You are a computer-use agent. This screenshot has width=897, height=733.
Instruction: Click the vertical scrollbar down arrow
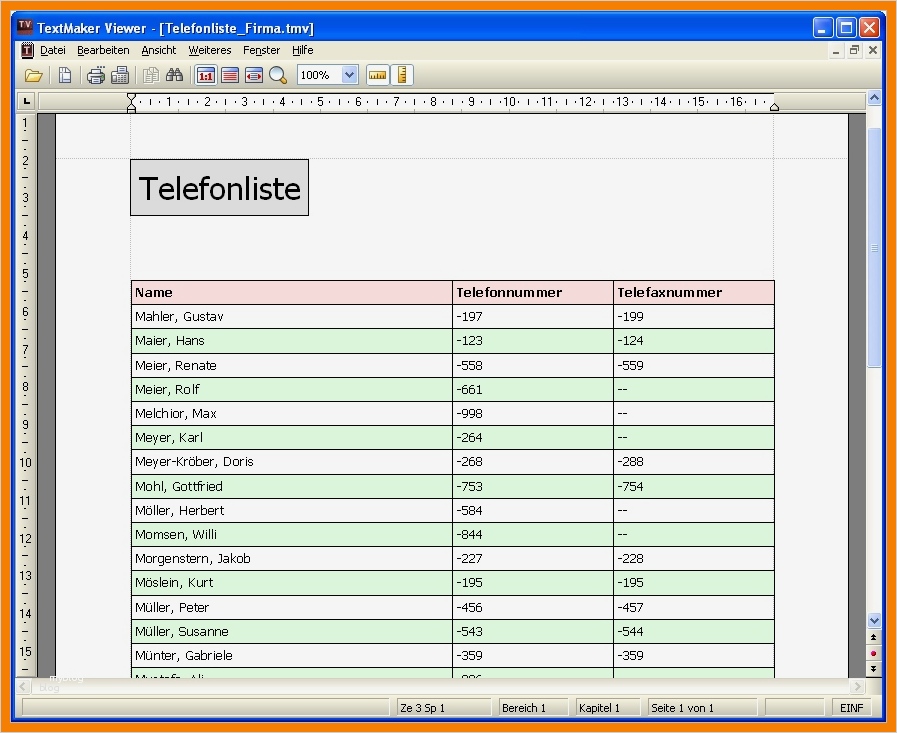coord(874,621)
